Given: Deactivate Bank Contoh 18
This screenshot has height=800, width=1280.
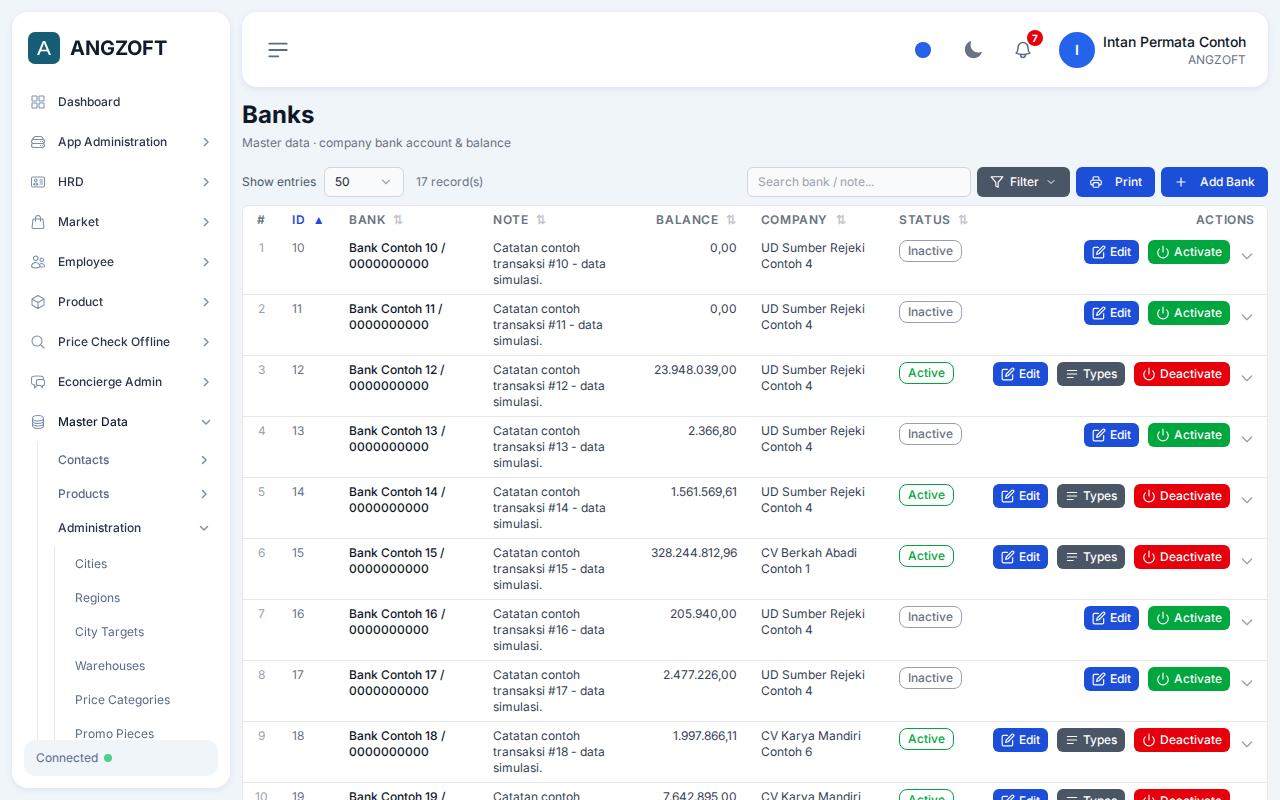Looking at the screenshot, I should pyautogui.click(x=1182, y=740).
